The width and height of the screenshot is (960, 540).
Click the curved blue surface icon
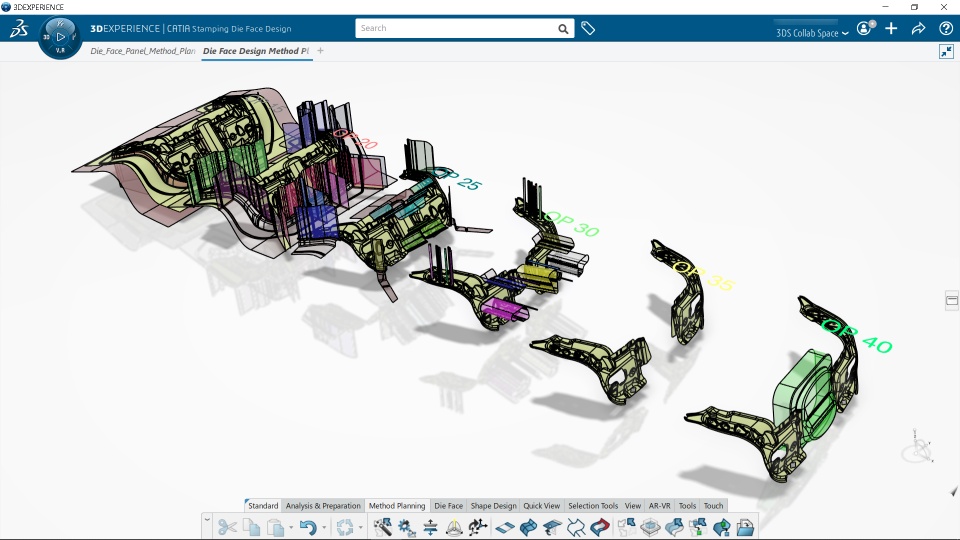click(x=528, y=527)
